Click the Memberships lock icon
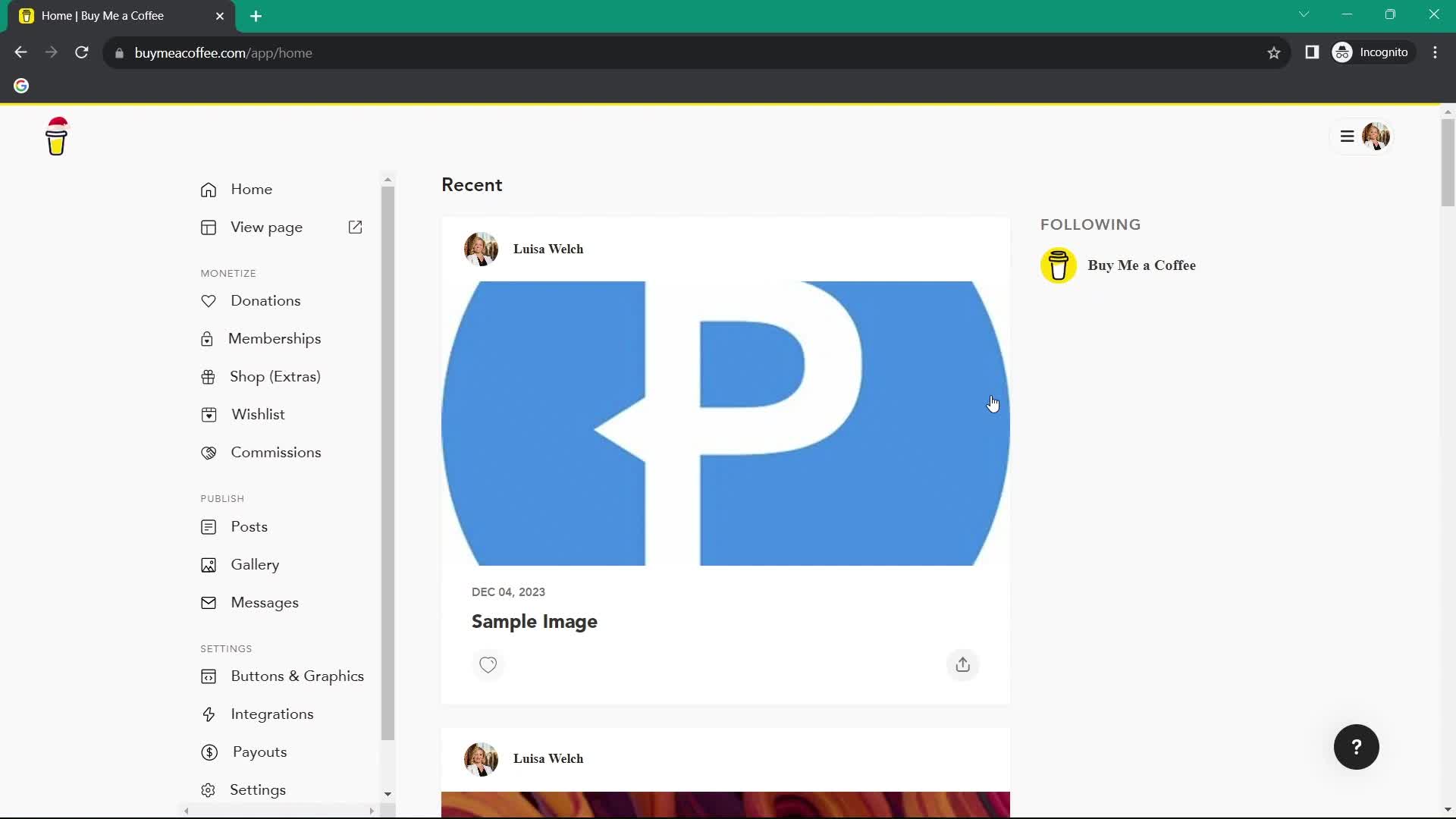 [x=207, y=338]
